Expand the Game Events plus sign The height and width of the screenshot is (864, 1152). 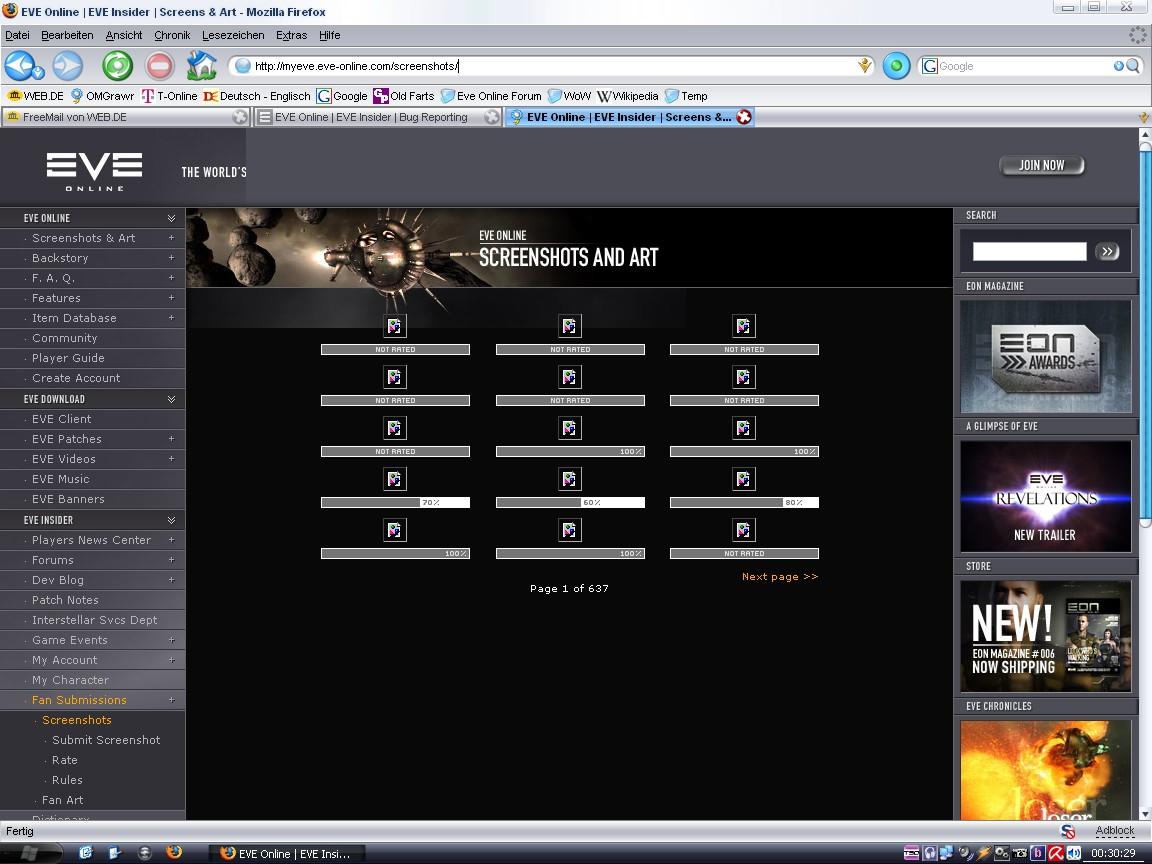pyautogui.click(x=171, y=640)
